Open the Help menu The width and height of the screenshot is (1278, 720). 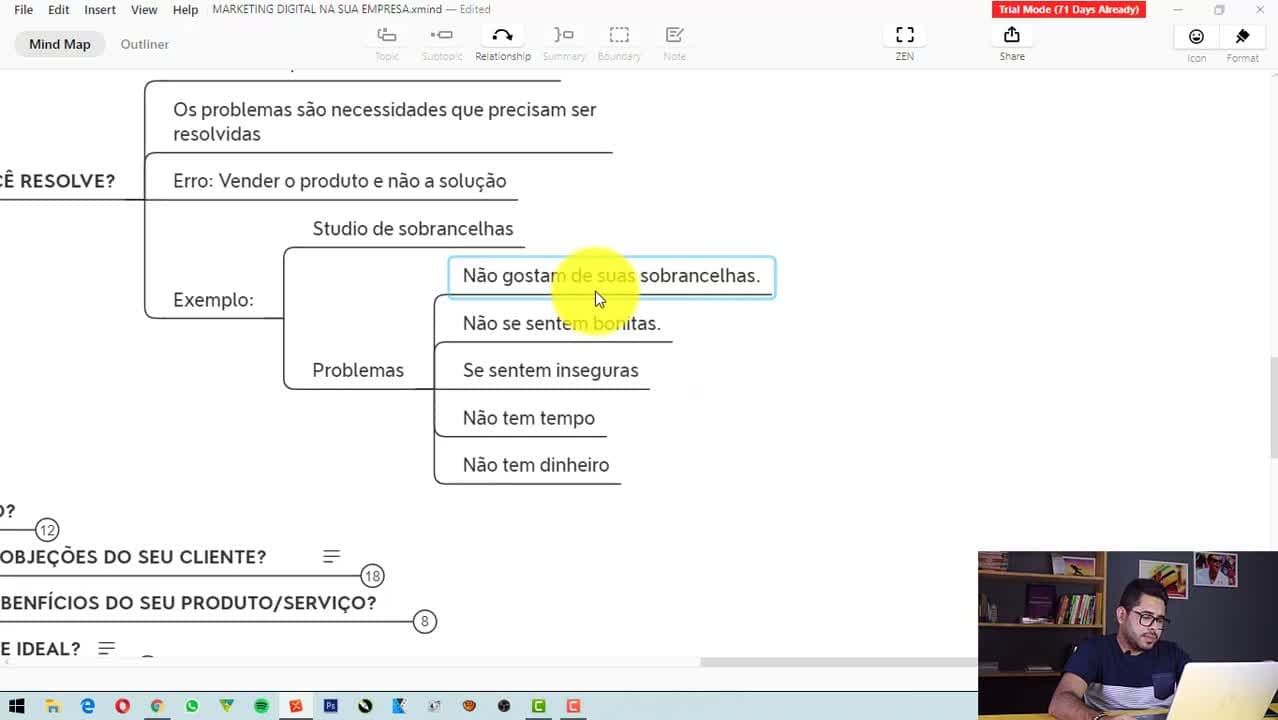pyautogui.click(x=185, y=9)
